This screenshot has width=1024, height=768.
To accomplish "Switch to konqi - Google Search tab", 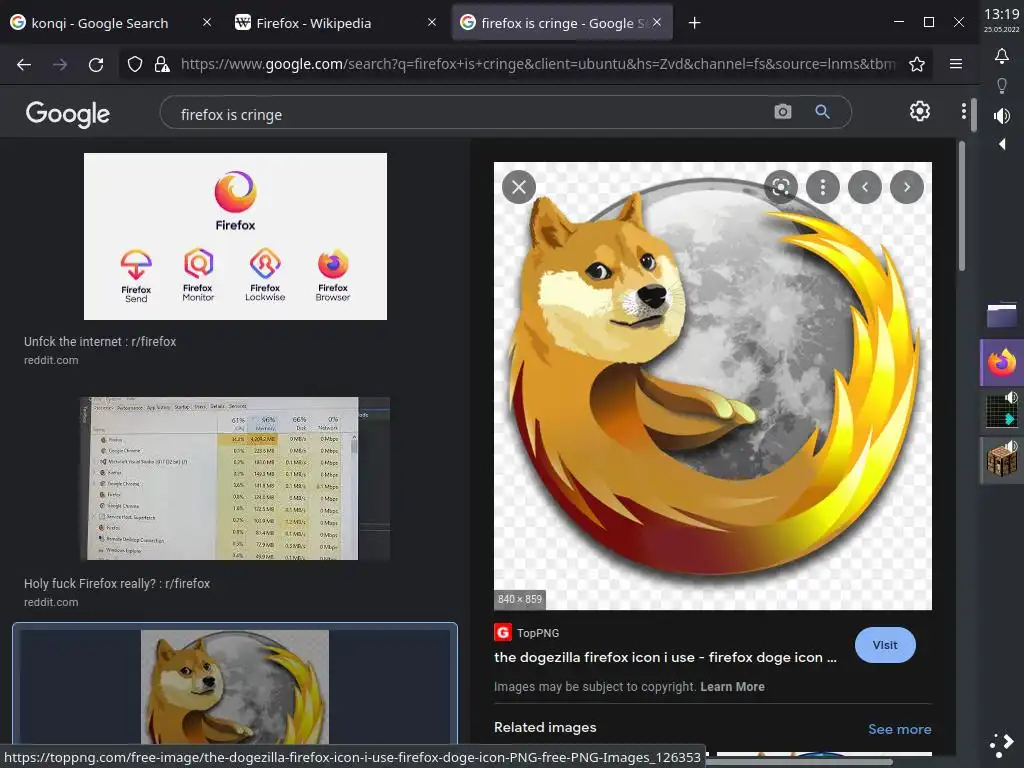I will (x=99, y=23).
